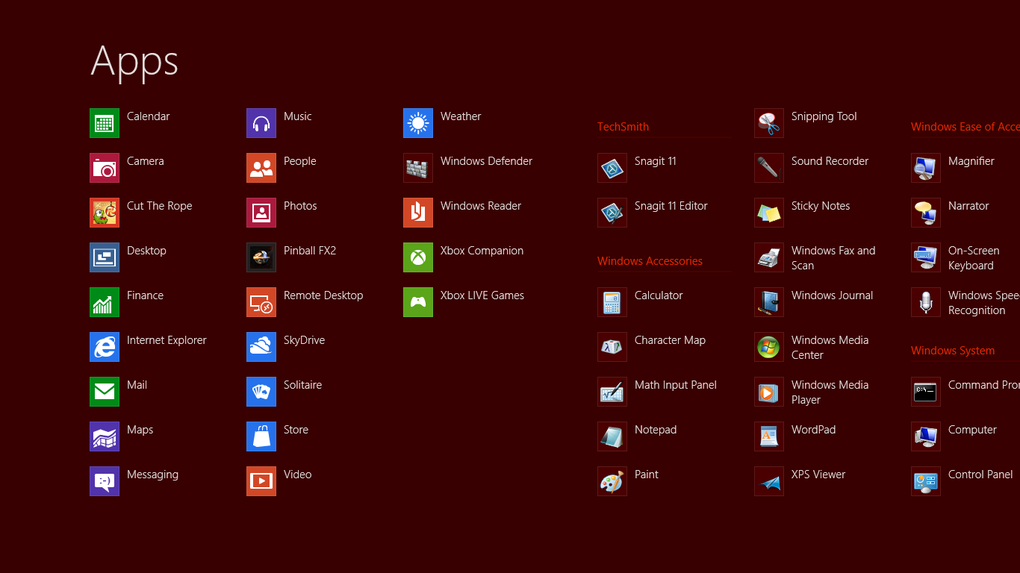Launch the Windows Reader icon
The width and height of the screenshot is (1020, 573).
(418, 213)
